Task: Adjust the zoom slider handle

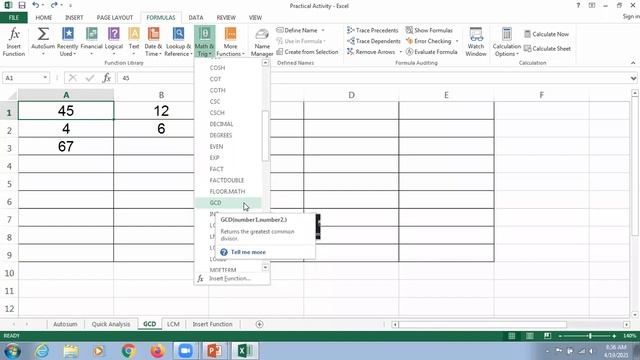Action: click(x=590, y=336)
